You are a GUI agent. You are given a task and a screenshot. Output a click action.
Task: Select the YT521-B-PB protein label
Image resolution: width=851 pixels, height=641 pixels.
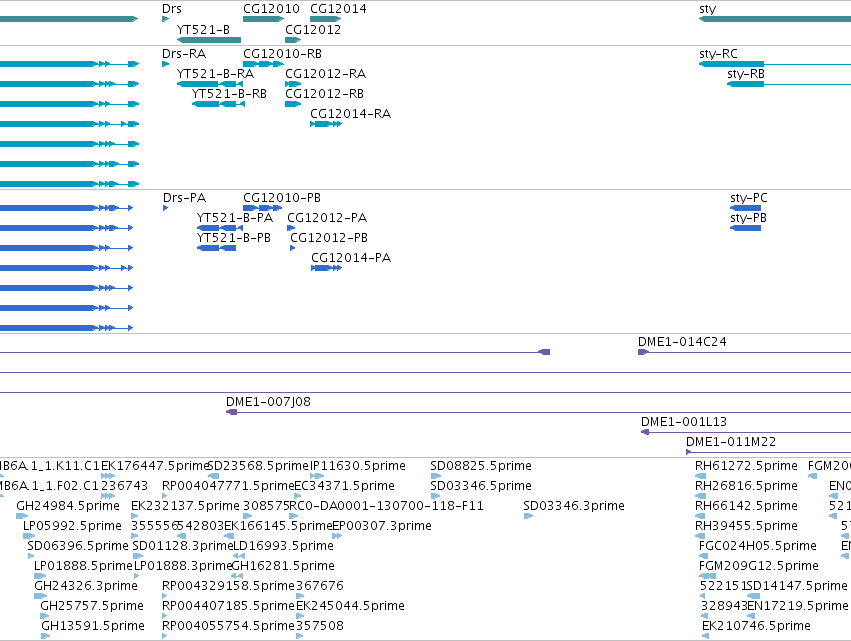pyautogui.click(x=234, y=238)
